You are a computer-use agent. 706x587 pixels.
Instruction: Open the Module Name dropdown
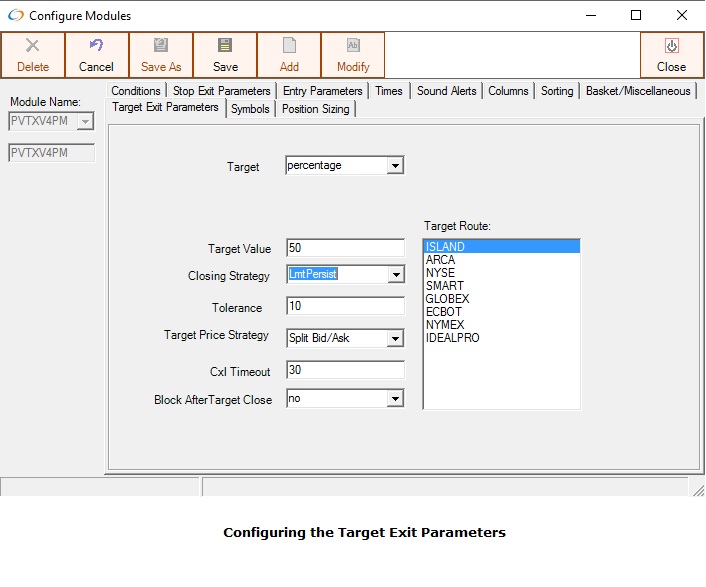tap(85, 121)
